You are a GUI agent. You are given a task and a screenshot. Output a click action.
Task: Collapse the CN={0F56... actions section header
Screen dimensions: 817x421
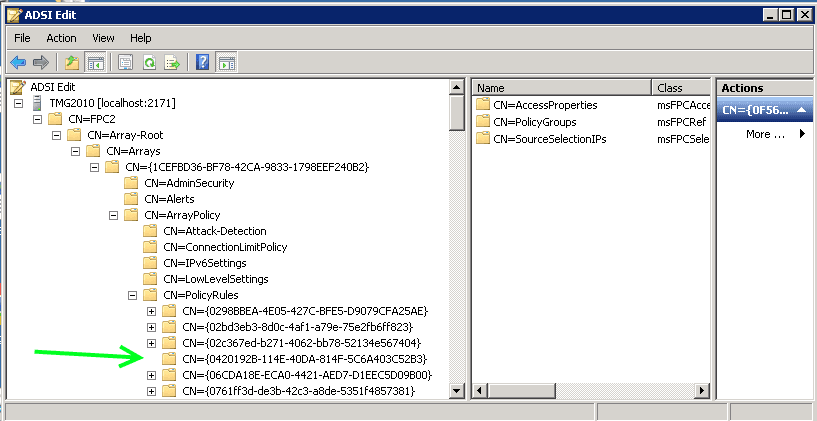(x=764, y=110)
